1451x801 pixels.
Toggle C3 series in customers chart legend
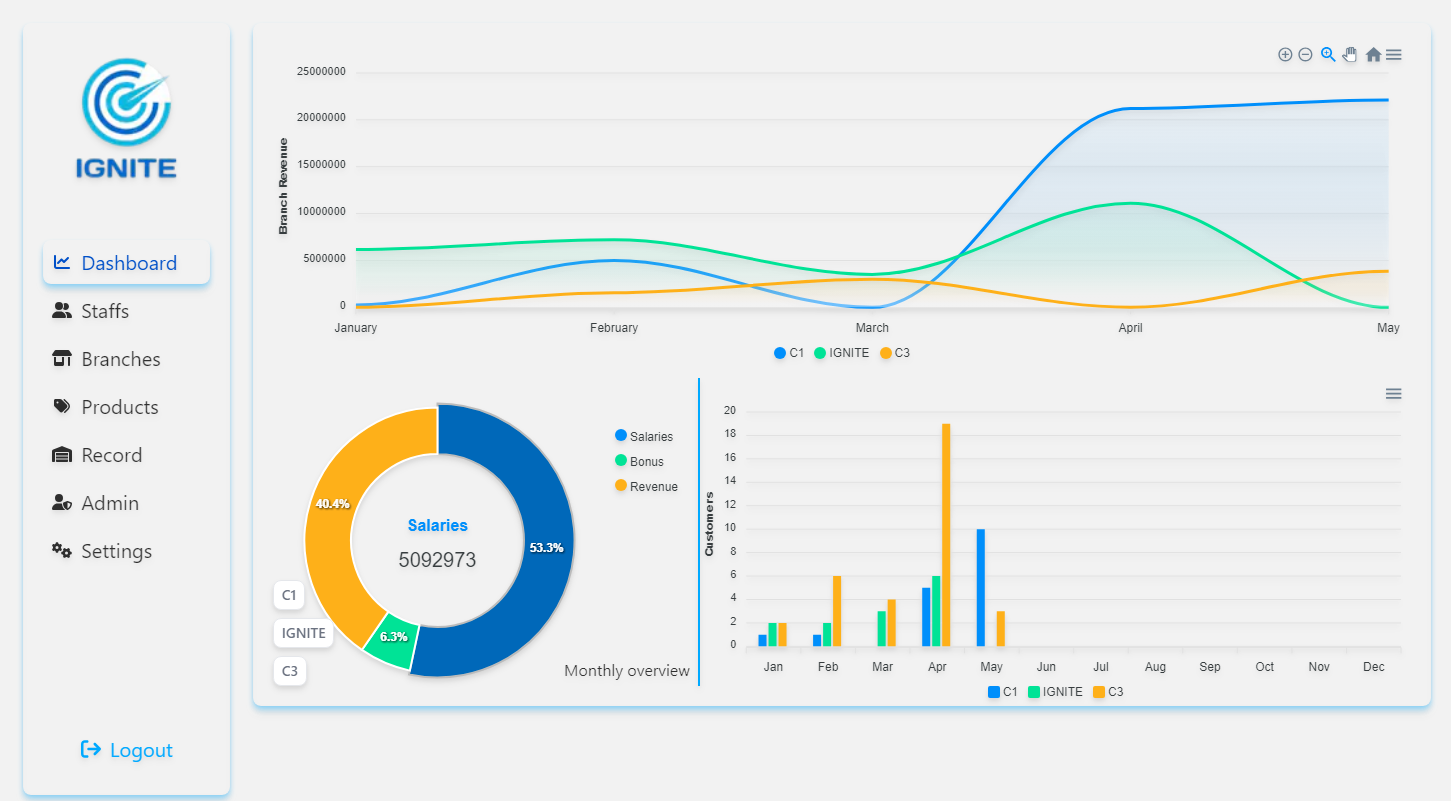point(1109,691)
